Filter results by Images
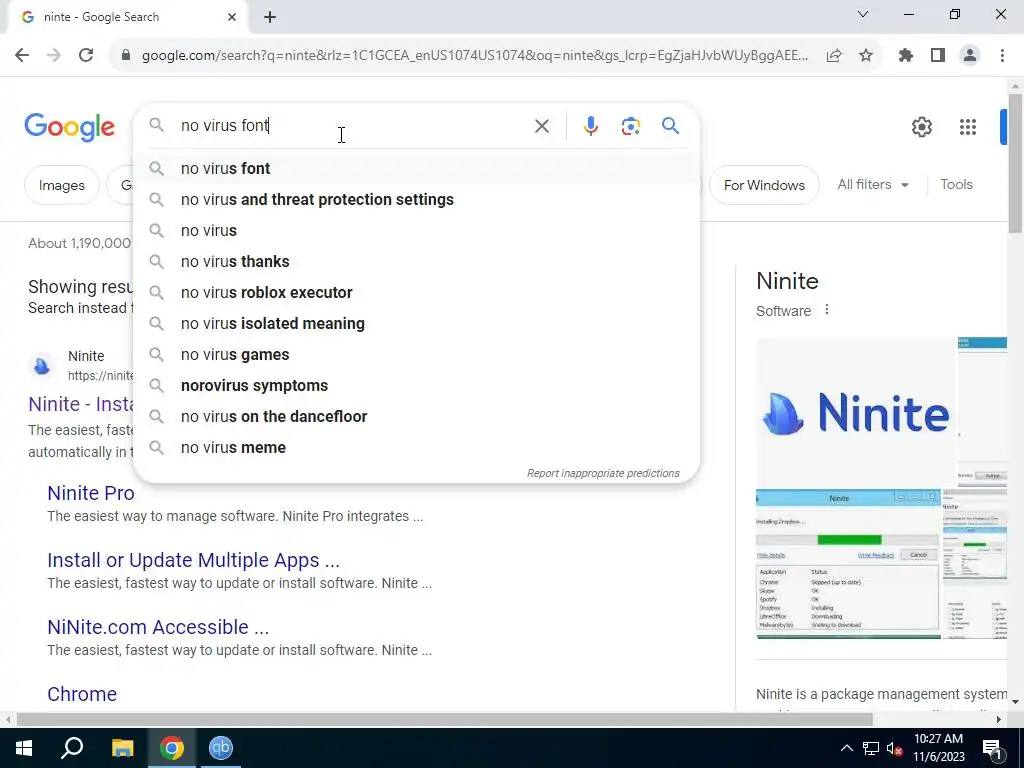1024x768 pixels. 61,185
